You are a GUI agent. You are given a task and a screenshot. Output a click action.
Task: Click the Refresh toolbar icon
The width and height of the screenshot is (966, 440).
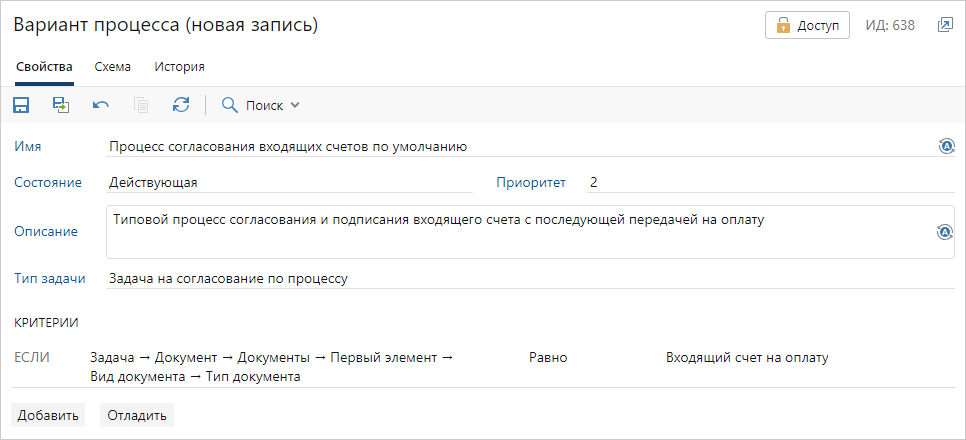tap(181, 105)
